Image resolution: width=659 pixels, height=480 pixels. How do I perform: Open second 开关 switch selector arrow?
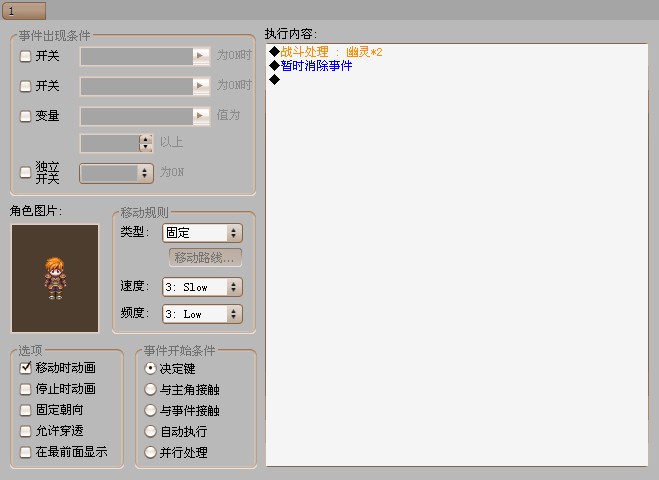(201, 86)
